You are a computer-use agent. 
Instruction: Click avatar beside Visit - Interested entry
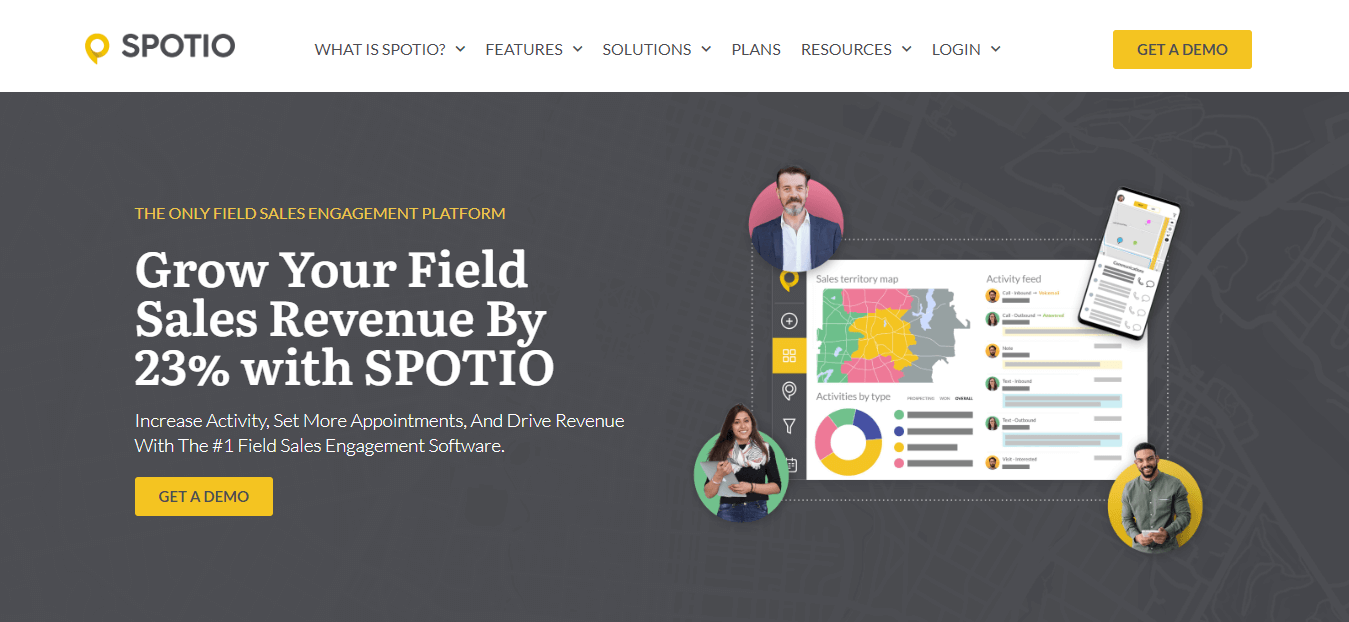(x=992, y=462)
